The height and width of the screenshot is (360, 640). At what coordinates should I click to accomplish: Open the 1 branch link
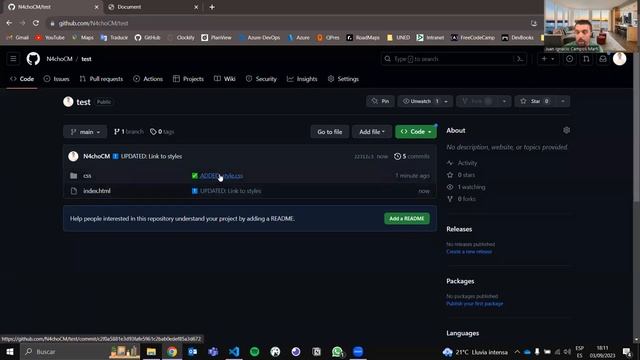coord(129,132)
